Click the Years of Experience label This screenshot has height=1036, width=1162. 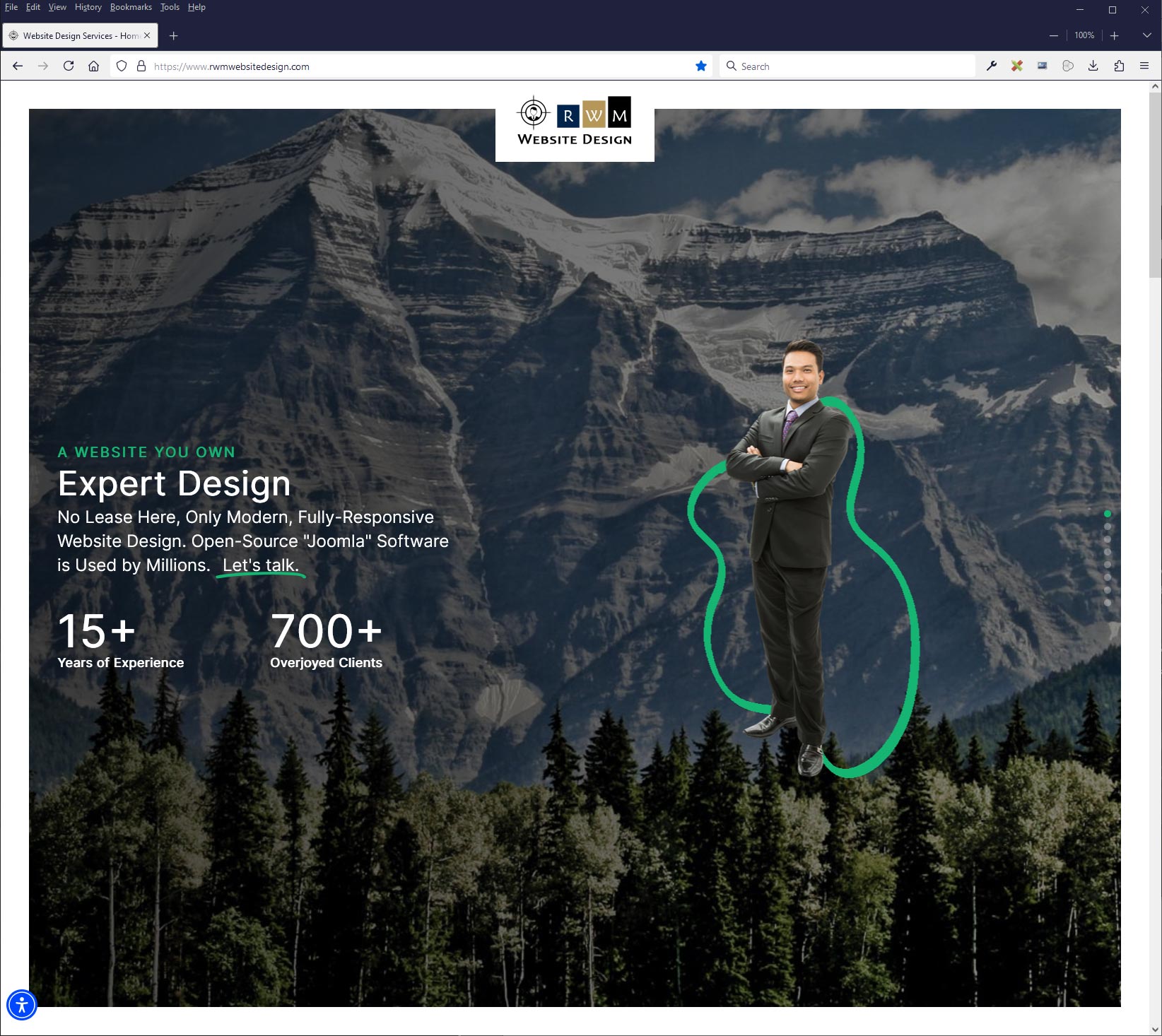[120, 663]
